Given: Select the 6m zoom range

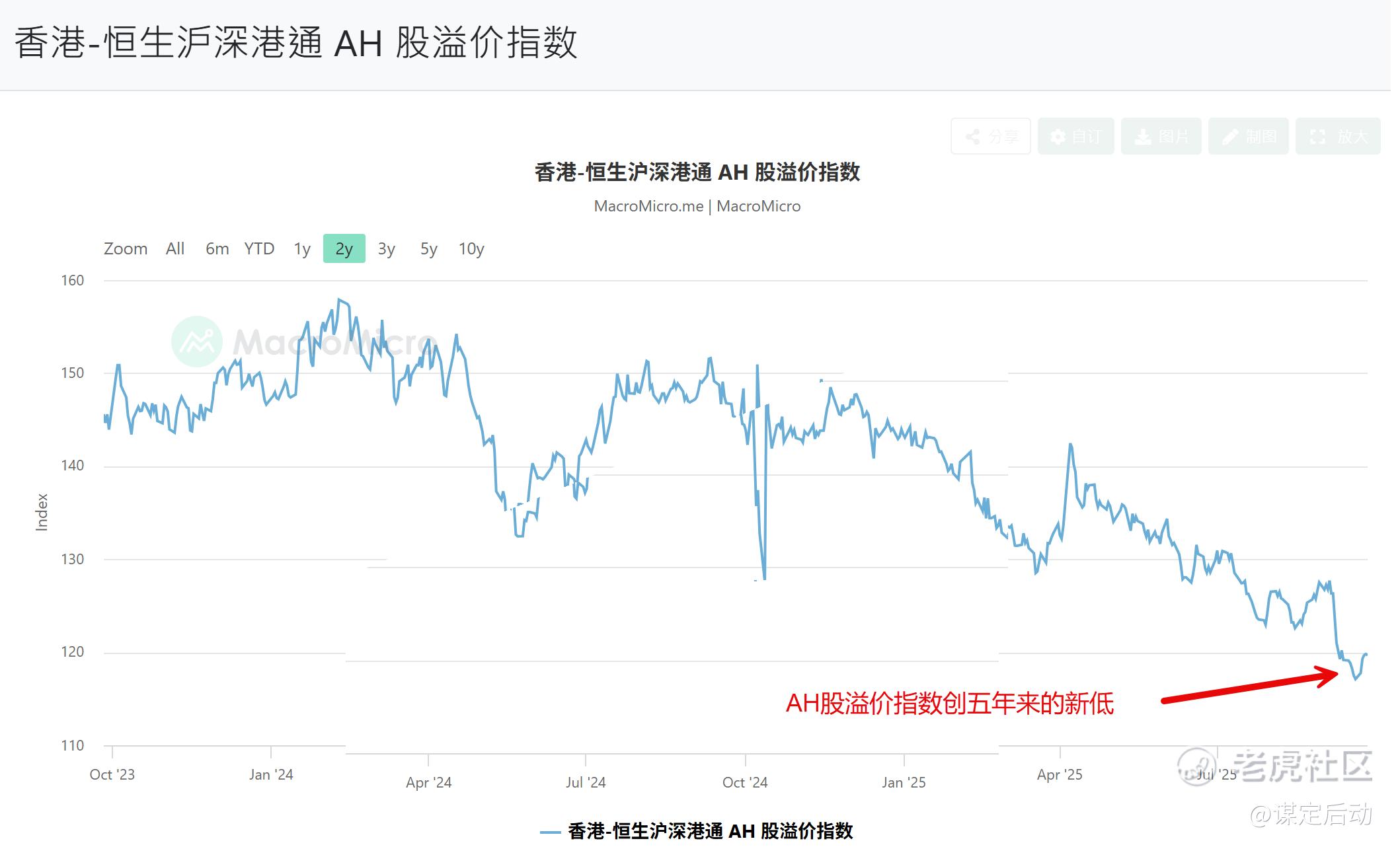Looking at the screenshot, I should 217,249.
